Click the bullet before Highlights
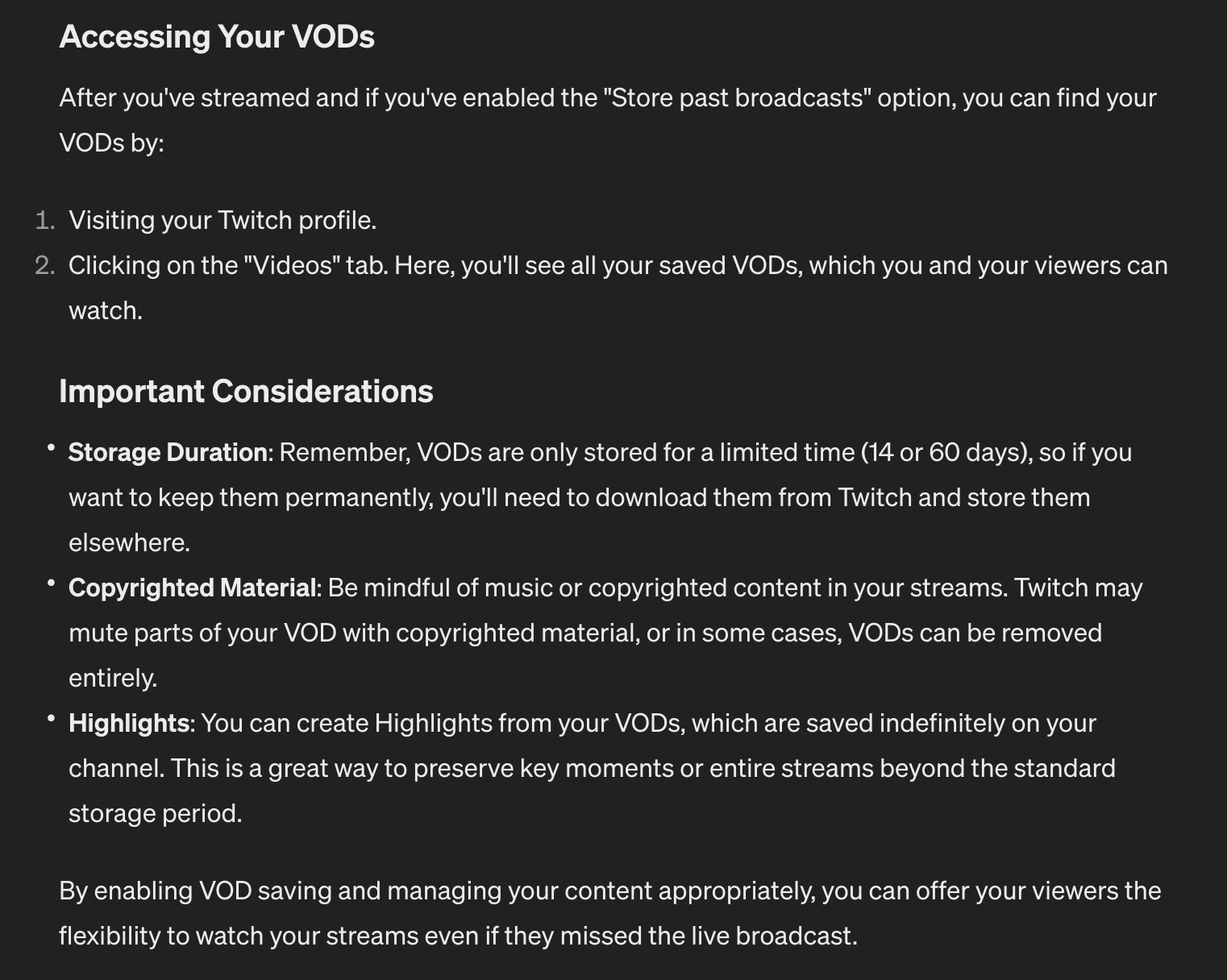This screenshot has height=980, width=1227. 52,717
